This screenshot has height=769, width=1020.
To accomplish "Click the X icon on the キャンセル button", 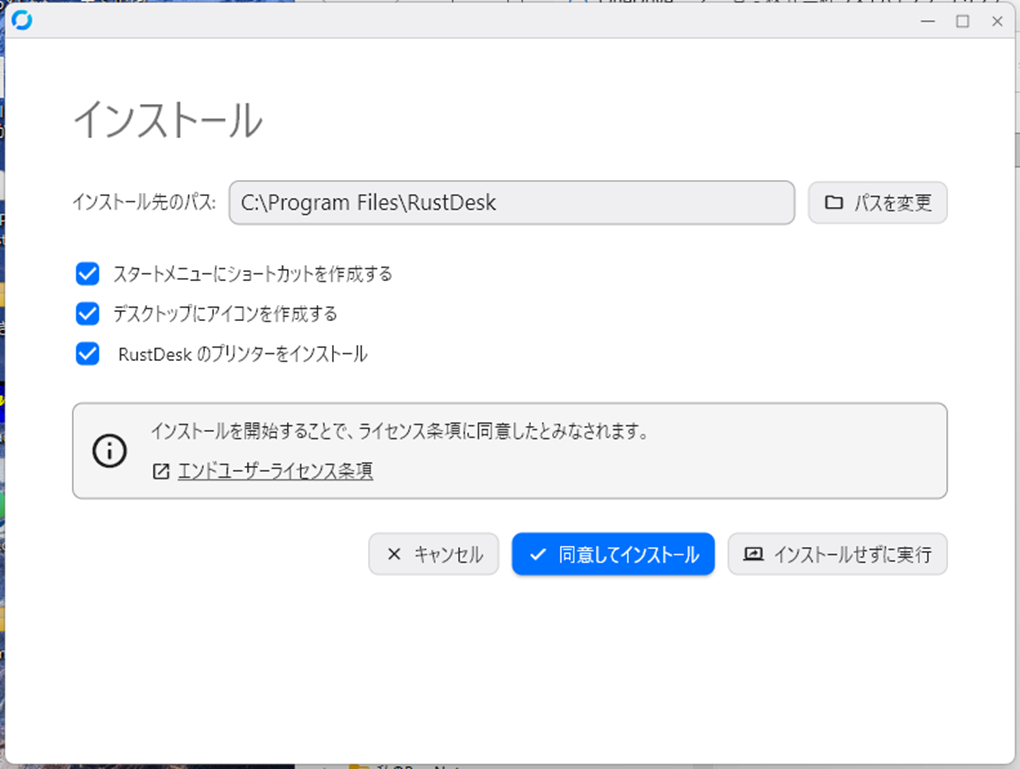I will [x=394, y=554].
